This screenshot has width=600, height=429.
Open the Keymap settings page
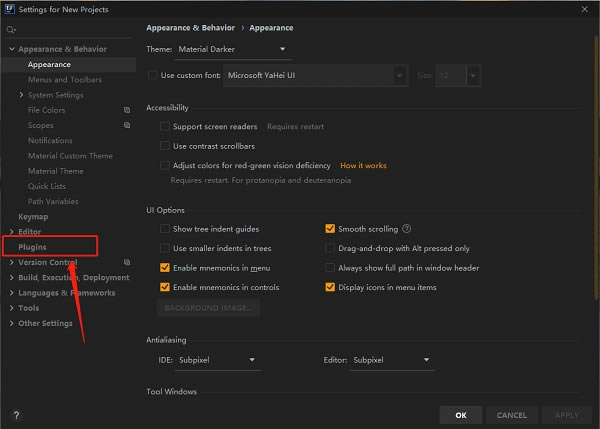click(33, 217)
